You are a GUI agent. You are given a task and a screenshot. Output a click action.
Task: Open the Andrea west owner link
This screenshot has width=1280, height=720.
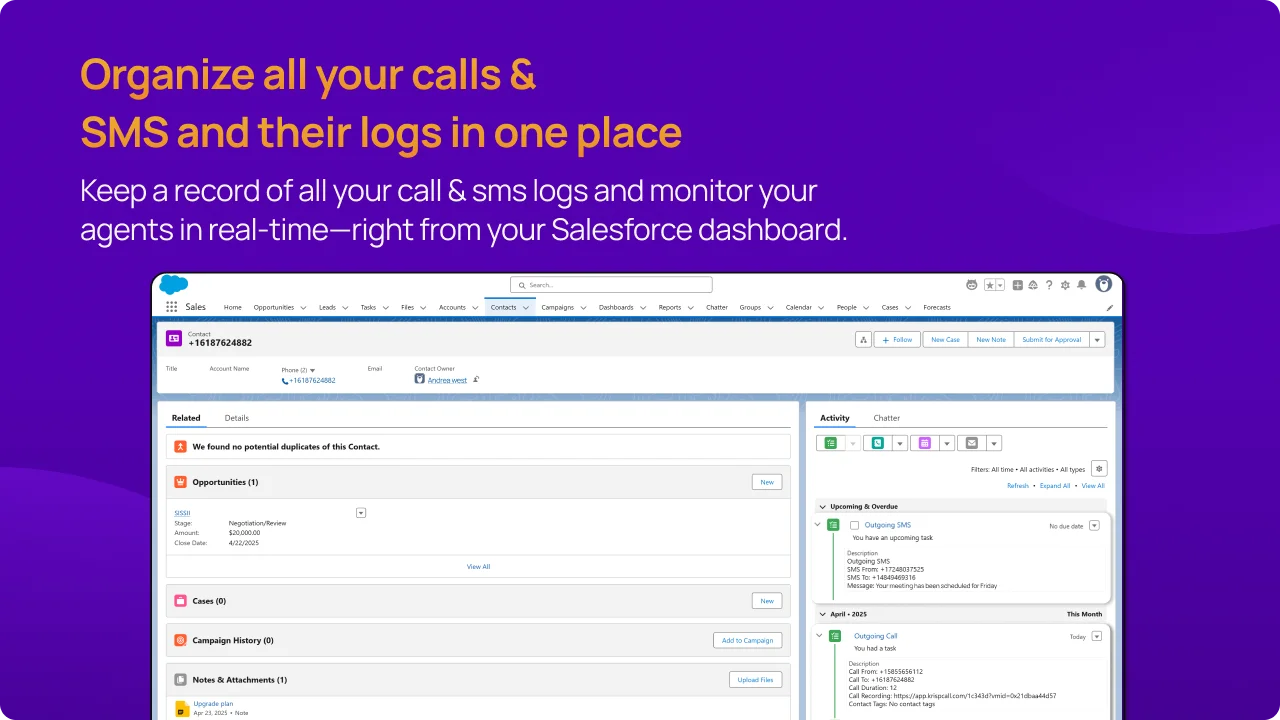pos(447,380)
